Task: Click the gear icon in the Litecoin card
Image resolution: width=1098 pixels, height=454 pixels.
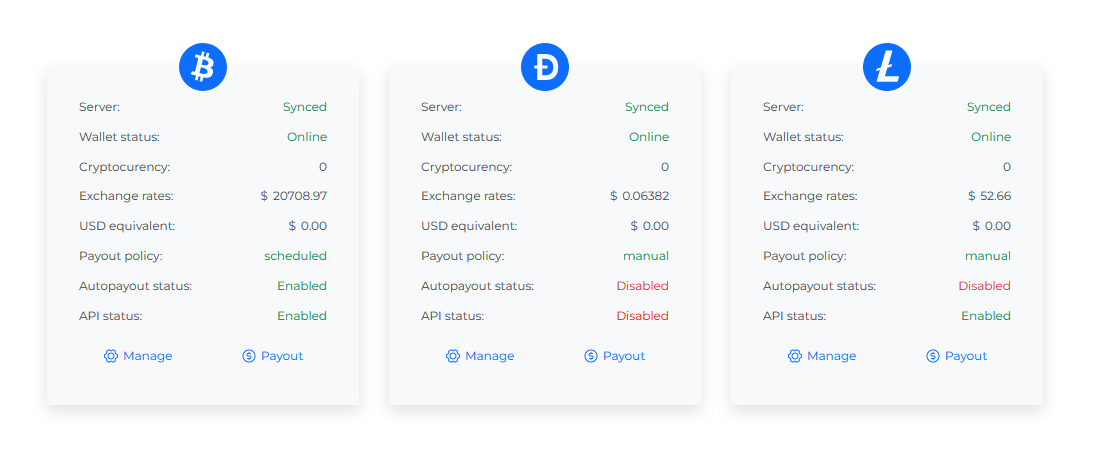Action: [795, 356]
